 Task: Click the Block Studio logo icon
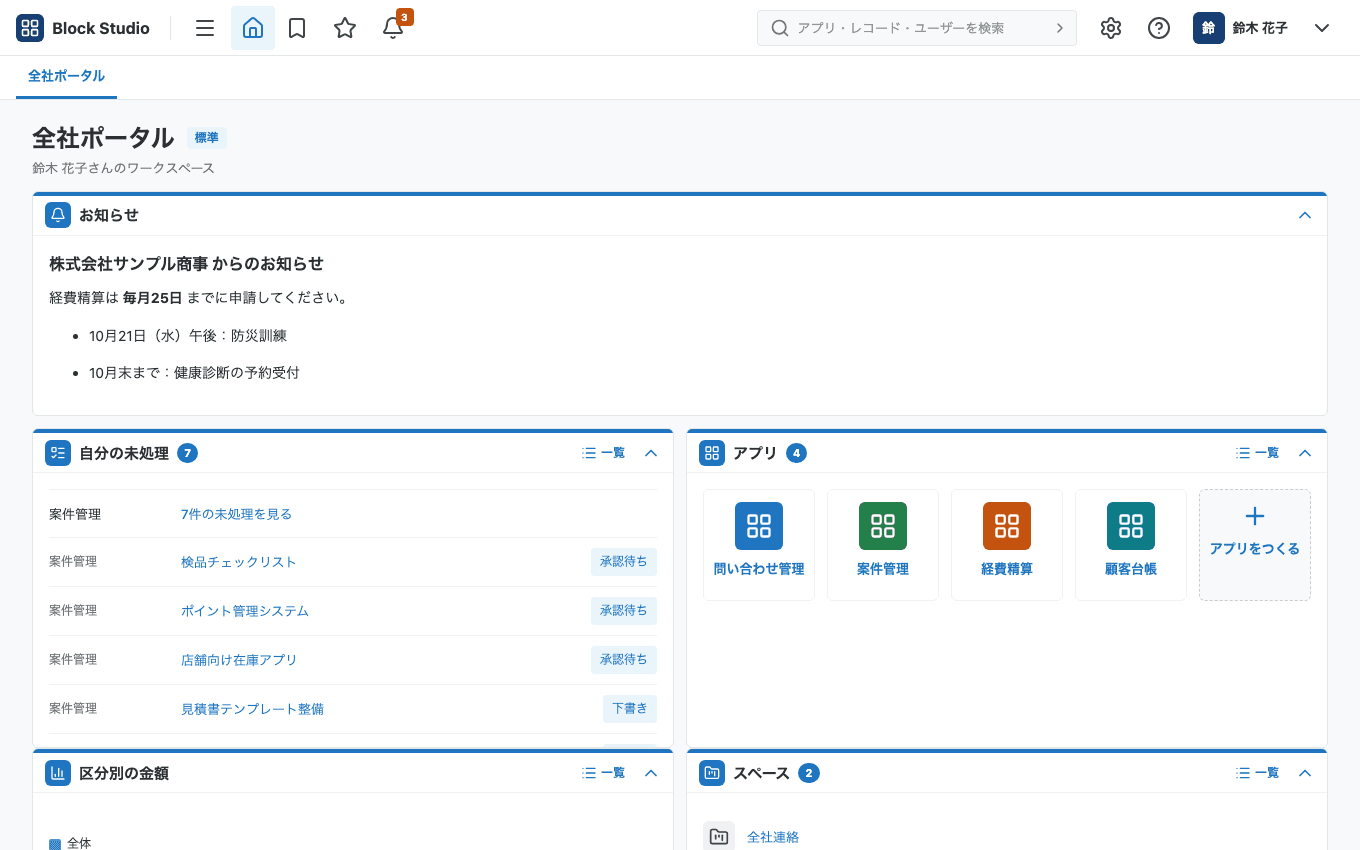[30, 28]
